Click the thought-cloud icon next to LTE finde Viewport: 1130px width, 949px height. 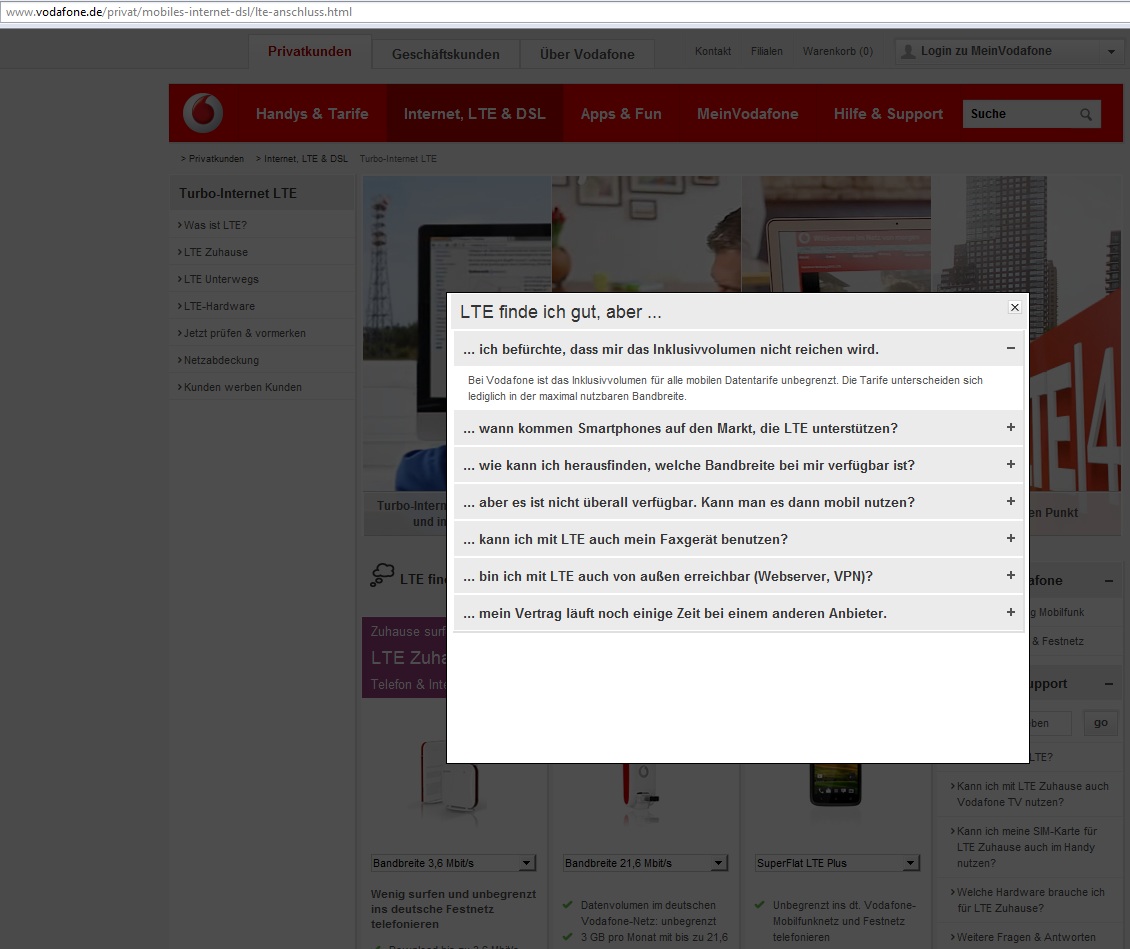click(382, 575)
